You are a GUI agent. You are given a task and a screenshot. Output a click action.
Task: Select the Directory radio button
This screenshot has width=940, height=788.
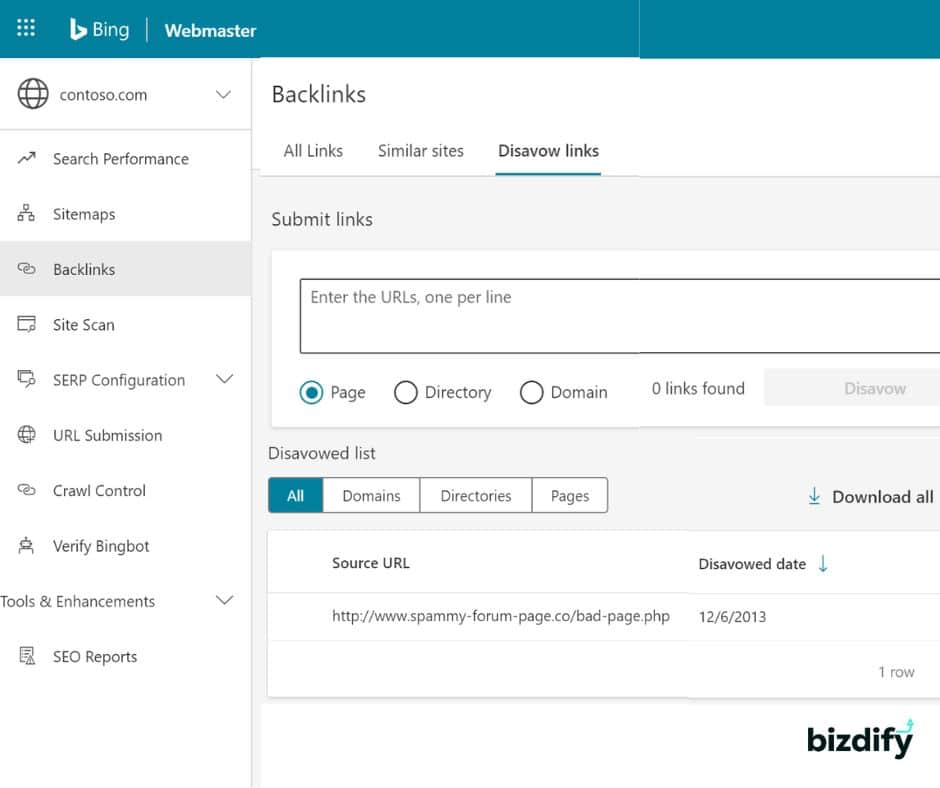click(405, 392)
